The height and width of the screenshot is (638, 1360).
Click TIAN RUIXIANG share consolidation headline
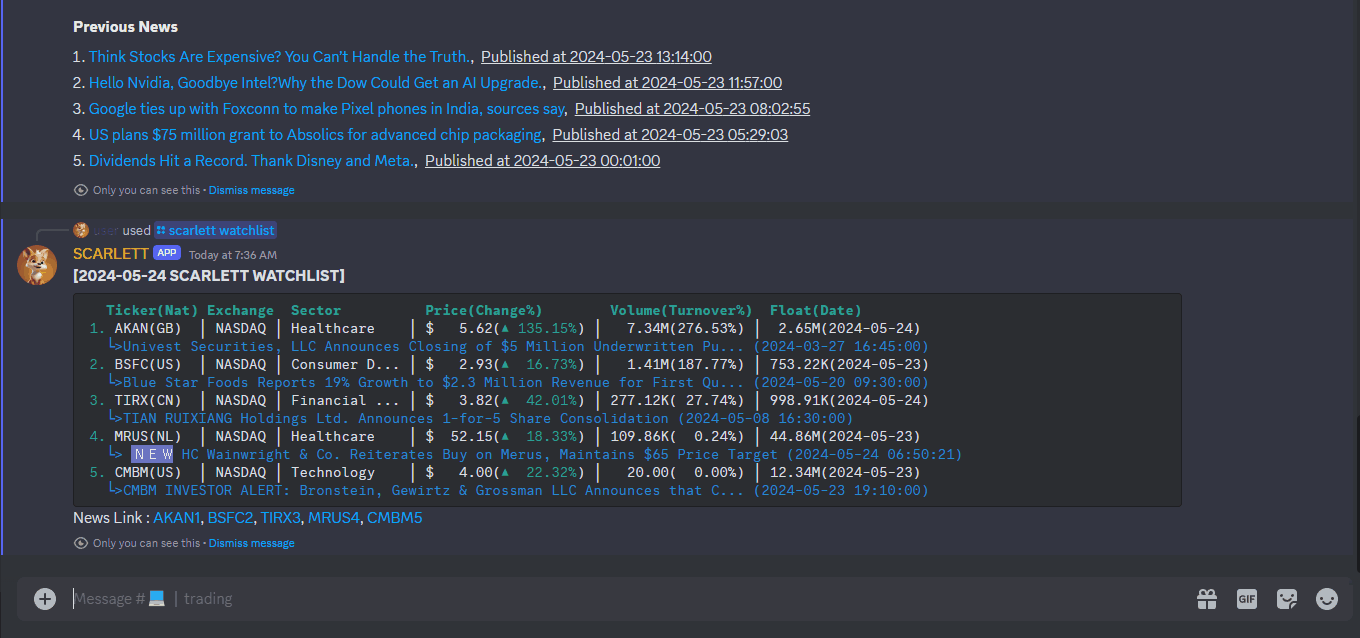[x=480, y=418]
